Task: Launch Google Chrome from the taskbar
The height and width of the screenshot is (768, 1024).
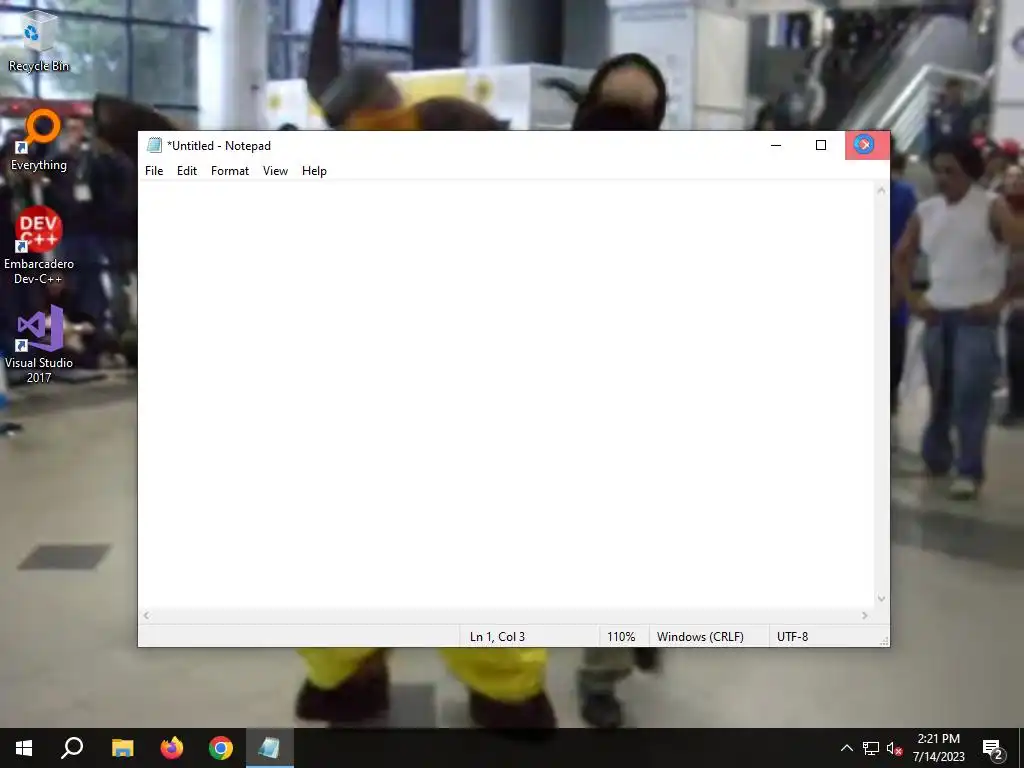Action: click(x=221, y=748)
